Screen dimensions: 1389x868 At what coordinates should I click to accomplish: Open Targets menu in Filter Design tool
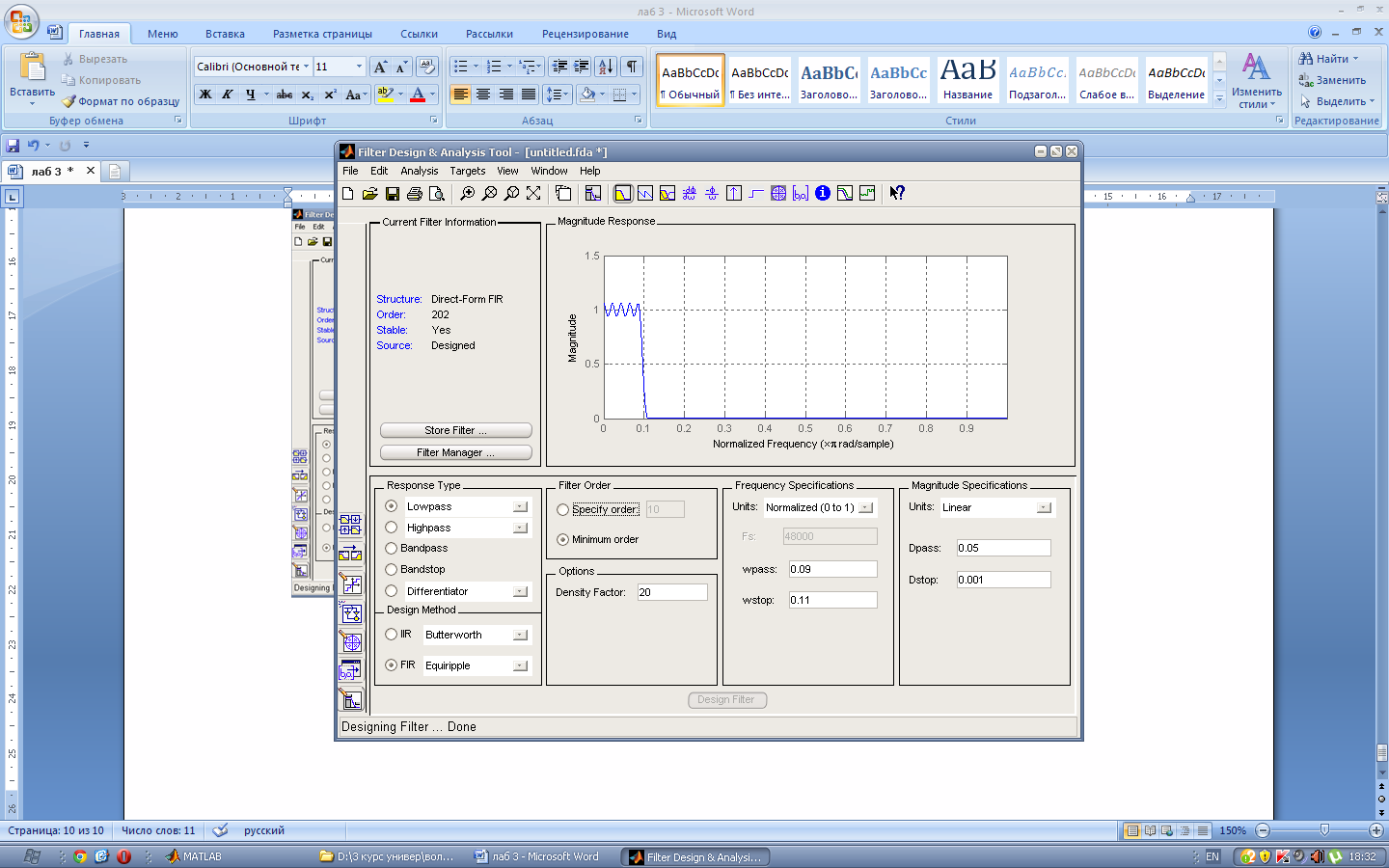point(468,171)
